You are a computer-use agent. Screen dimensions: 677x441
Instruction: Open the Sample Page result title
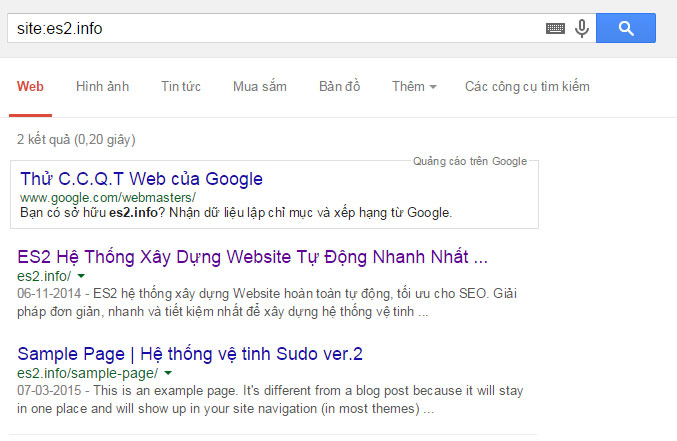[190, 354]
